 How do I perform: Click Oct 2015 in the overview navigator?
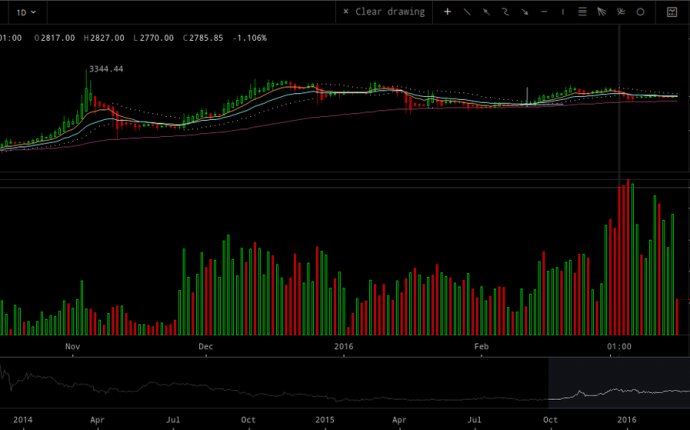(x=550, y=420)
